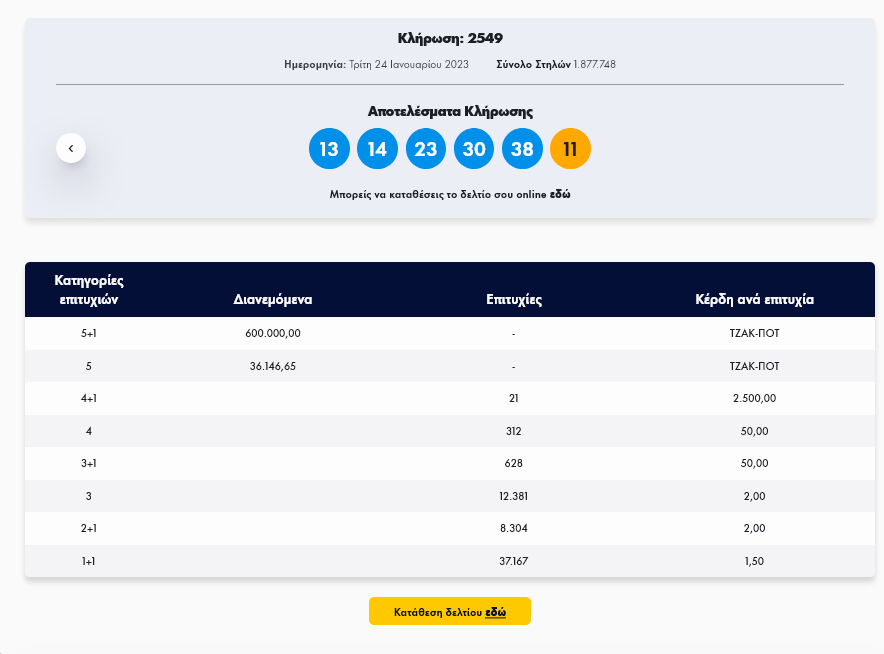Click the 12.381 winners count cell
The width and height of the screenshot is (884, 654).
(x=513, y=496)
